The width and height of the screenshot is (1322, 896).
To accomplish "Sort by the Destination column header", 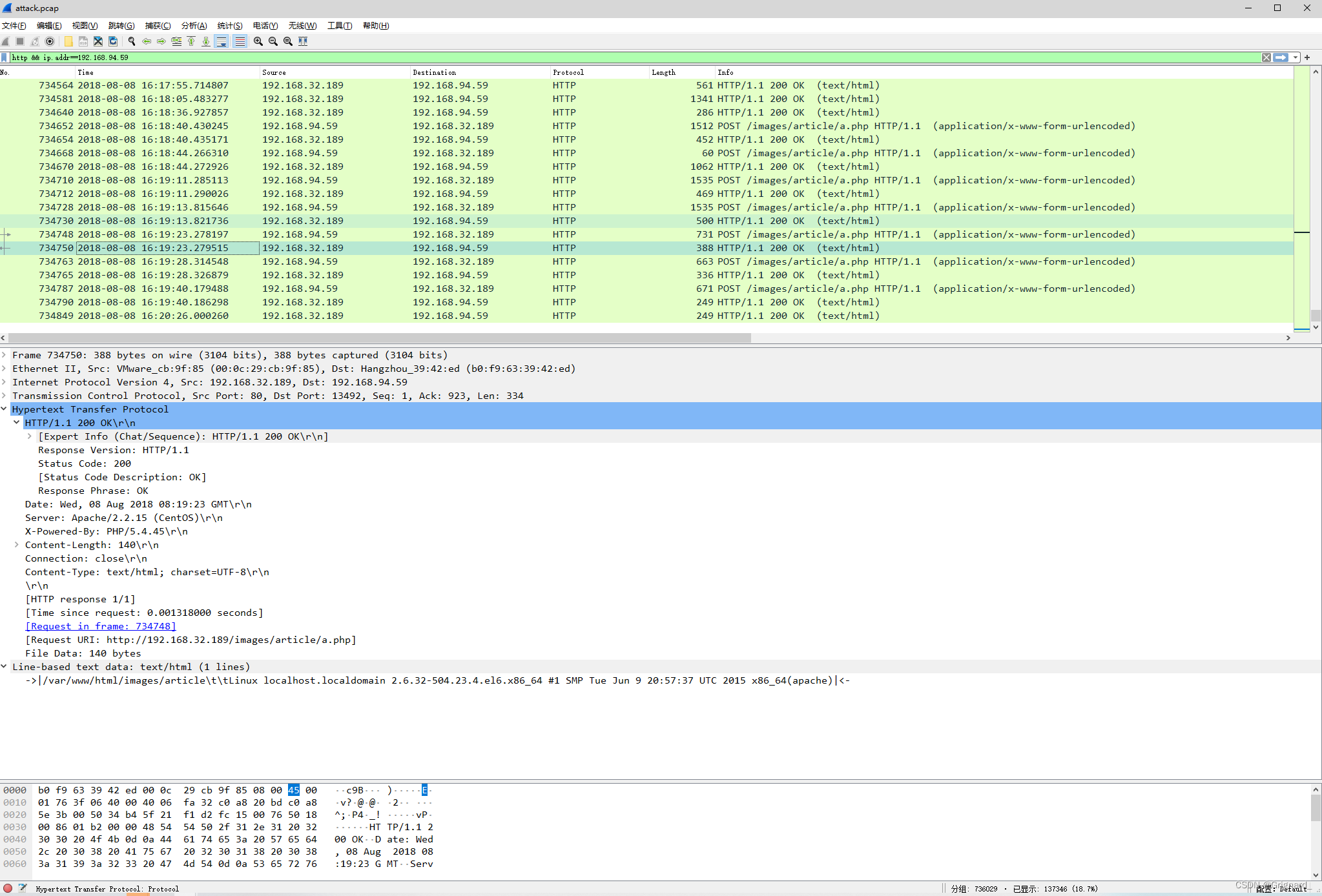I will point(480,72).
